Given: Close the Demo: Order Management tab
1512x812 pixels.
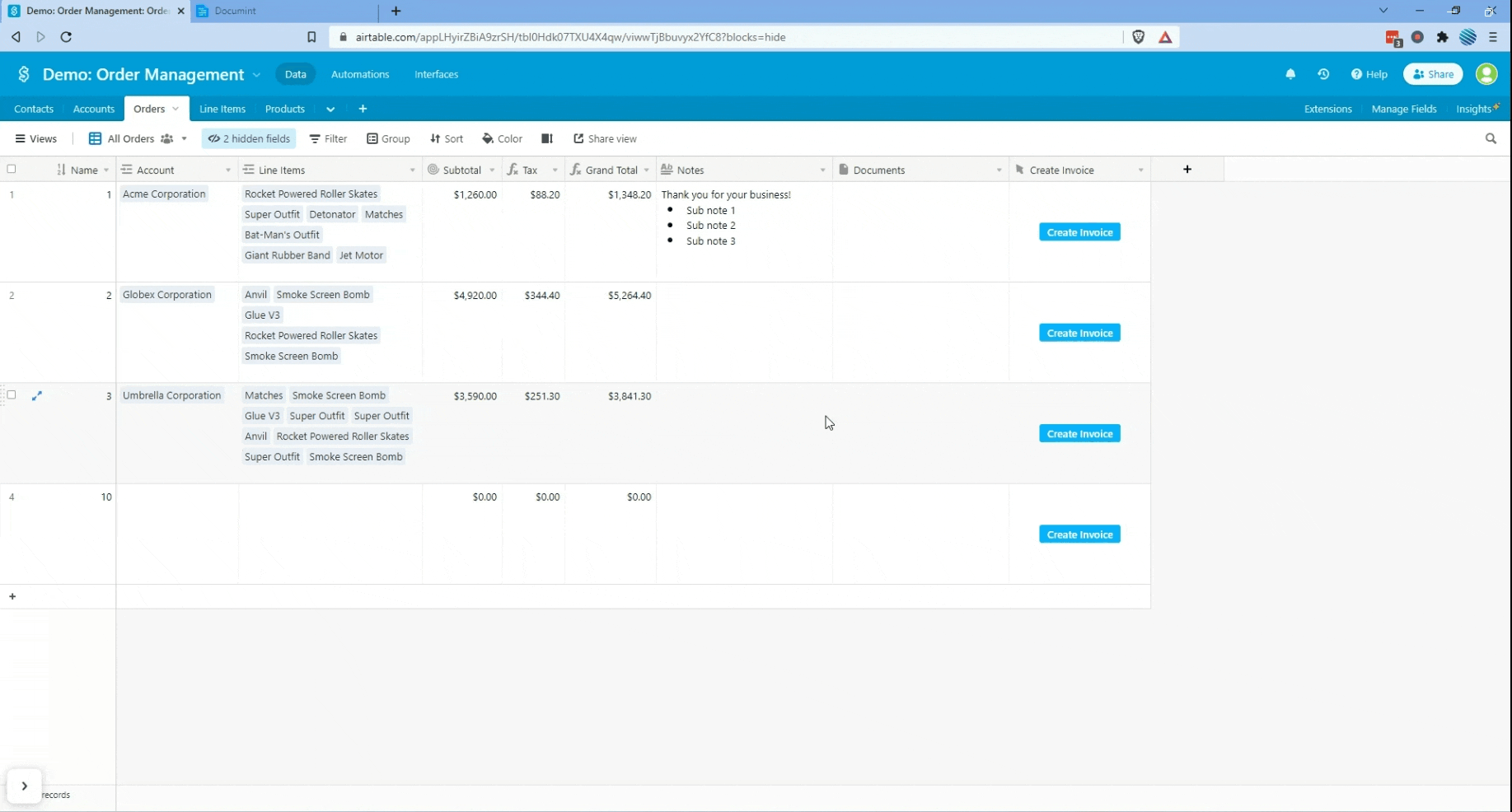Looking at the screenshot, I should (181, 11).
